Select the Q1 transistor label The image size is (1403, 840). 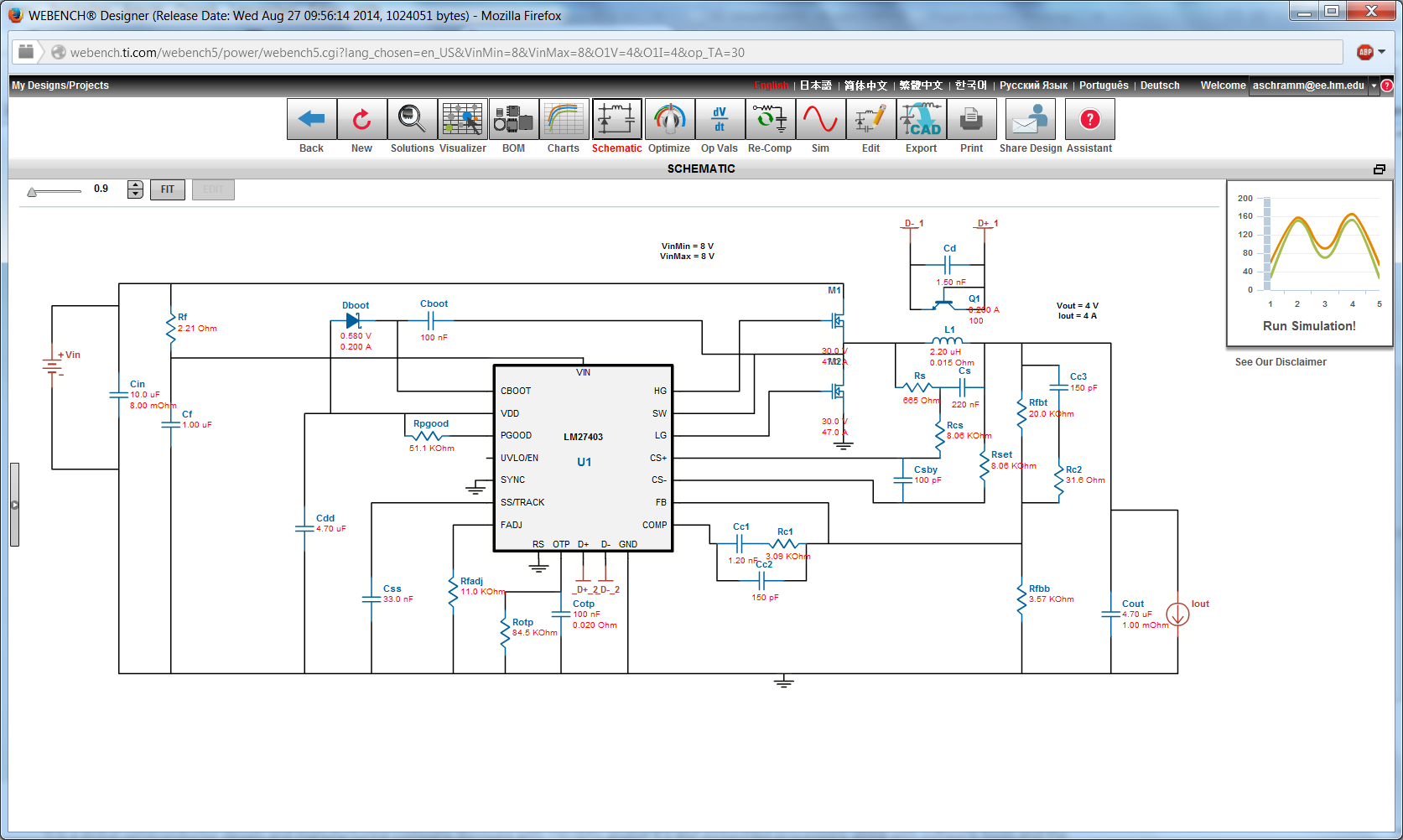[x=974, y=298]
